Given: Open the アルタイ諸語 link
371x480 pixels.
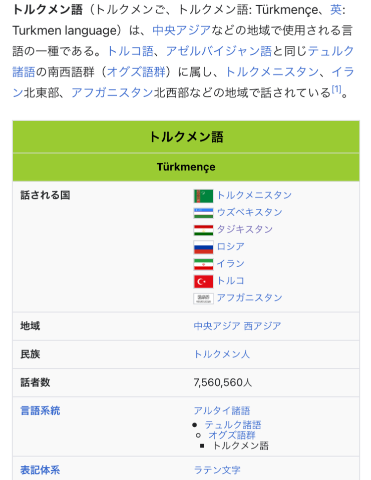Looking at the screenshot, I should [x=222, y=410].
